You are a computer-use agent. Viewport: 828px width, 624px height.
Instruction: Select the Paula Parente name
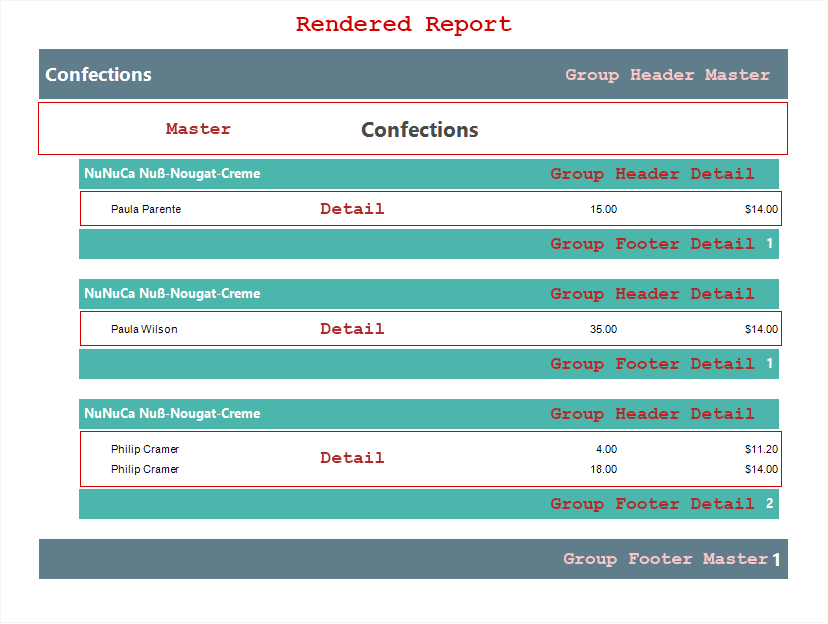point(146,209)
